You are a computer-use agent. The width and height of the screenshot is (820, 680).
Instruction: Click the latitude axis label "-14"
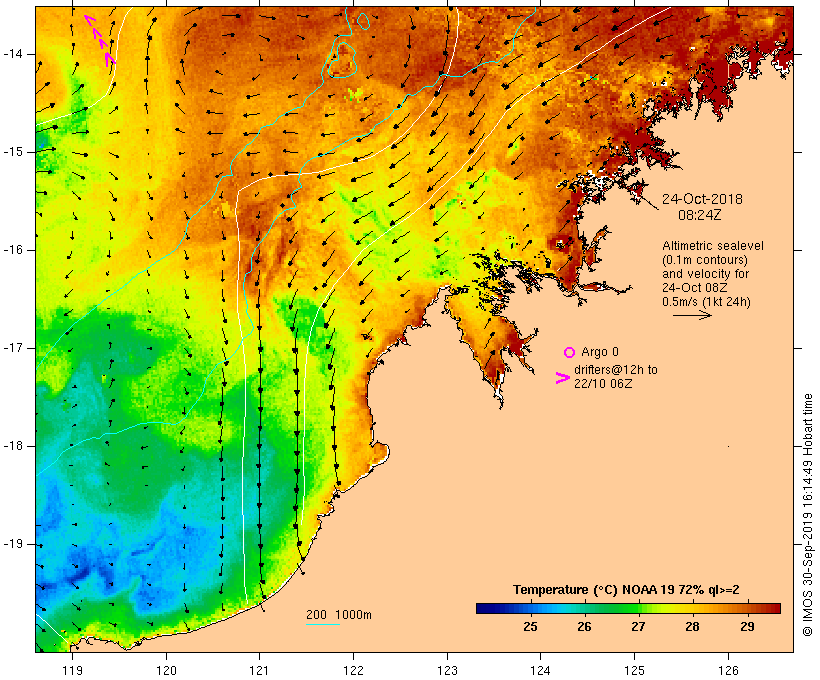click(12, 54)
